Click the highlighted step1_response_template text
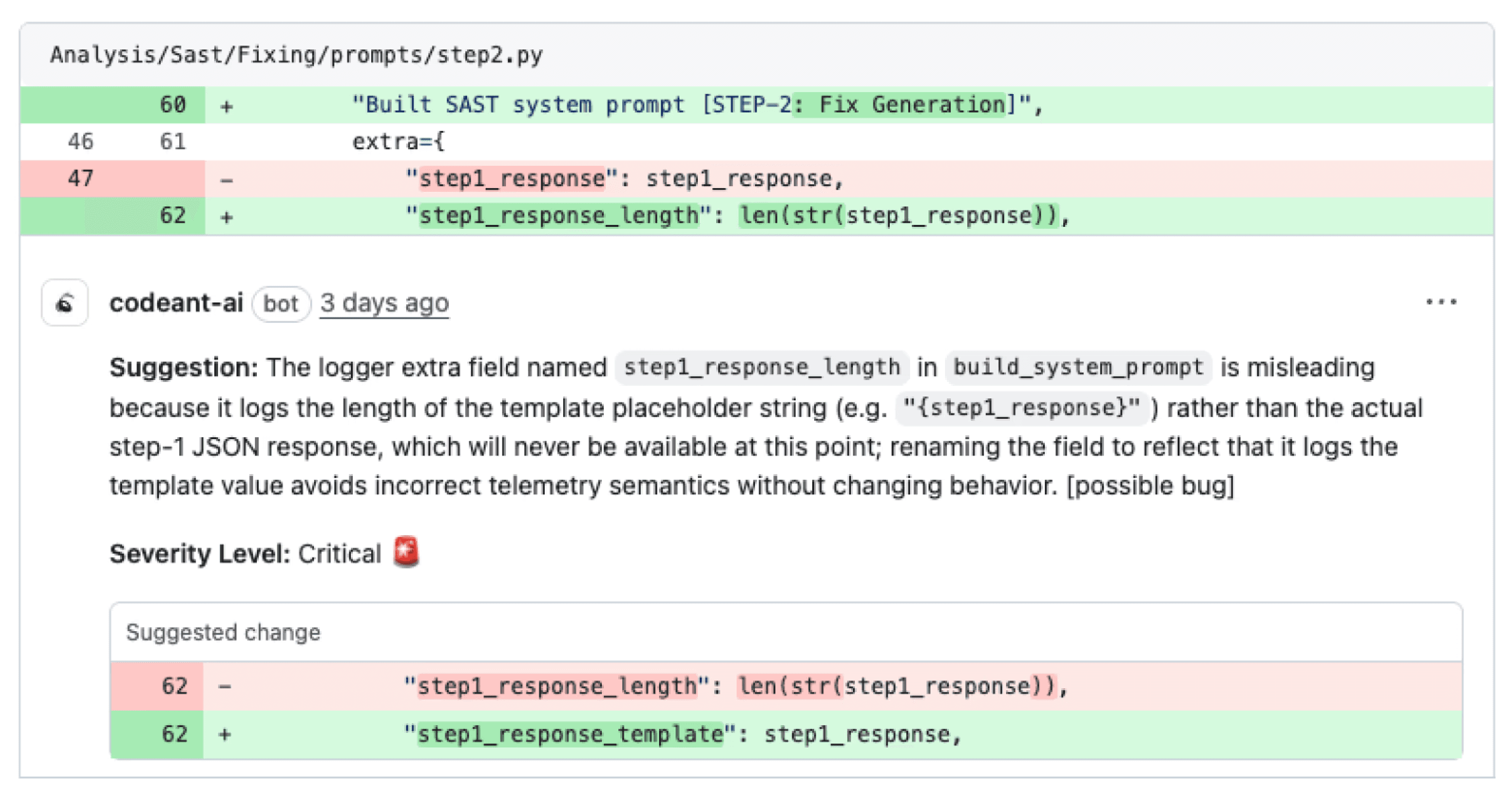 point(567,733)
